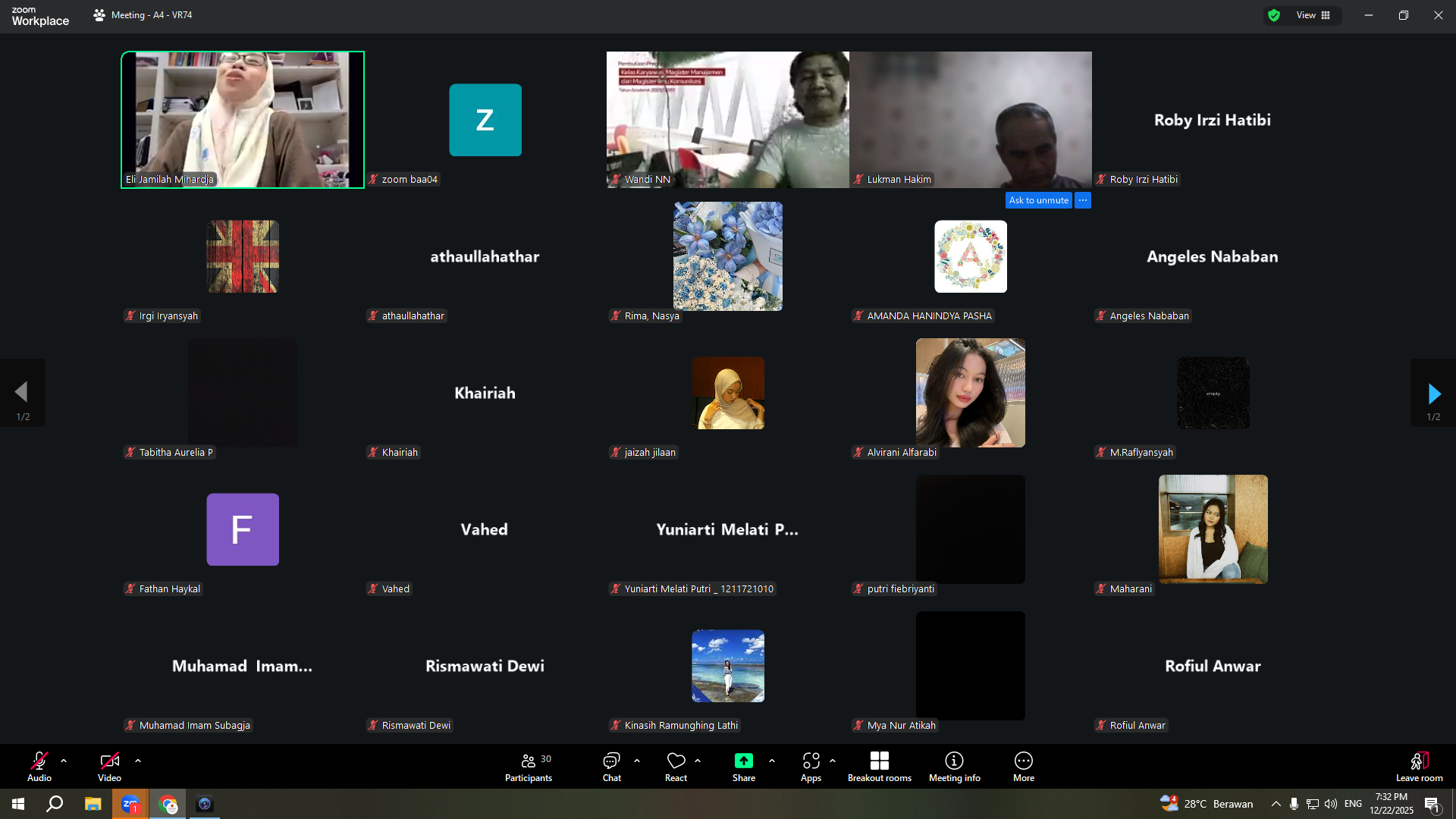Select Eli Jamilah Mihardja's video tile
This screenshot has width=1456, height=819.
(243, 120)
